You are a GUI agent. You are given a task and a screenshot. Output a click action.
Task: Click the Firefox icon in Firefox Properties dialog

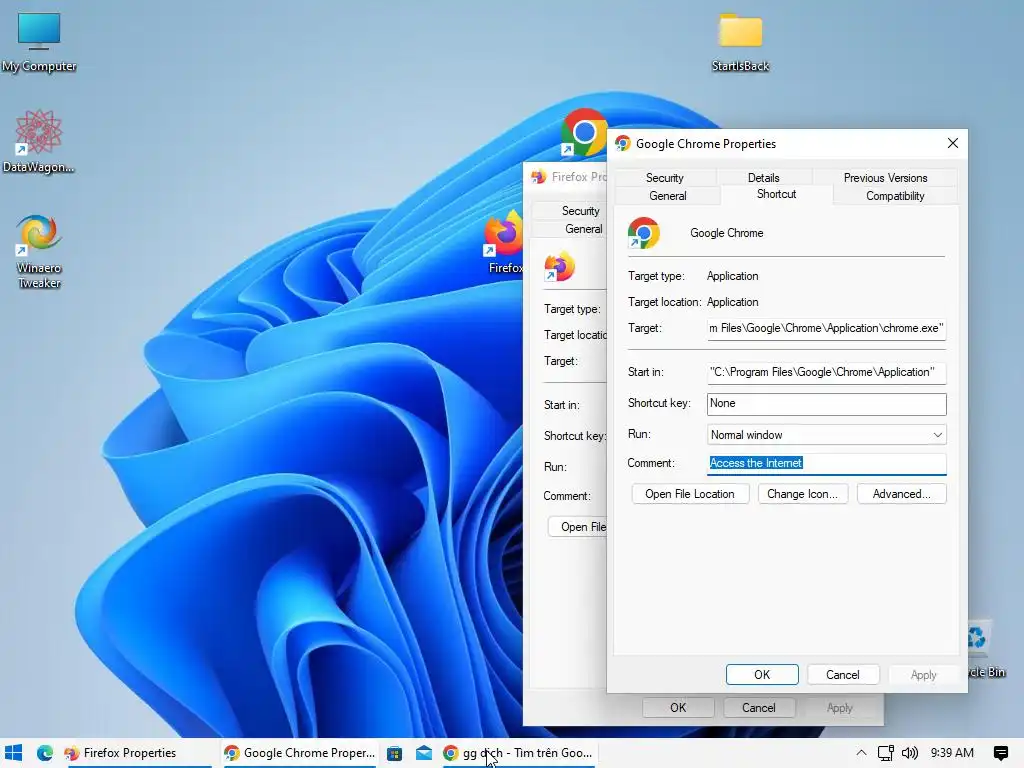coord(559,266)
